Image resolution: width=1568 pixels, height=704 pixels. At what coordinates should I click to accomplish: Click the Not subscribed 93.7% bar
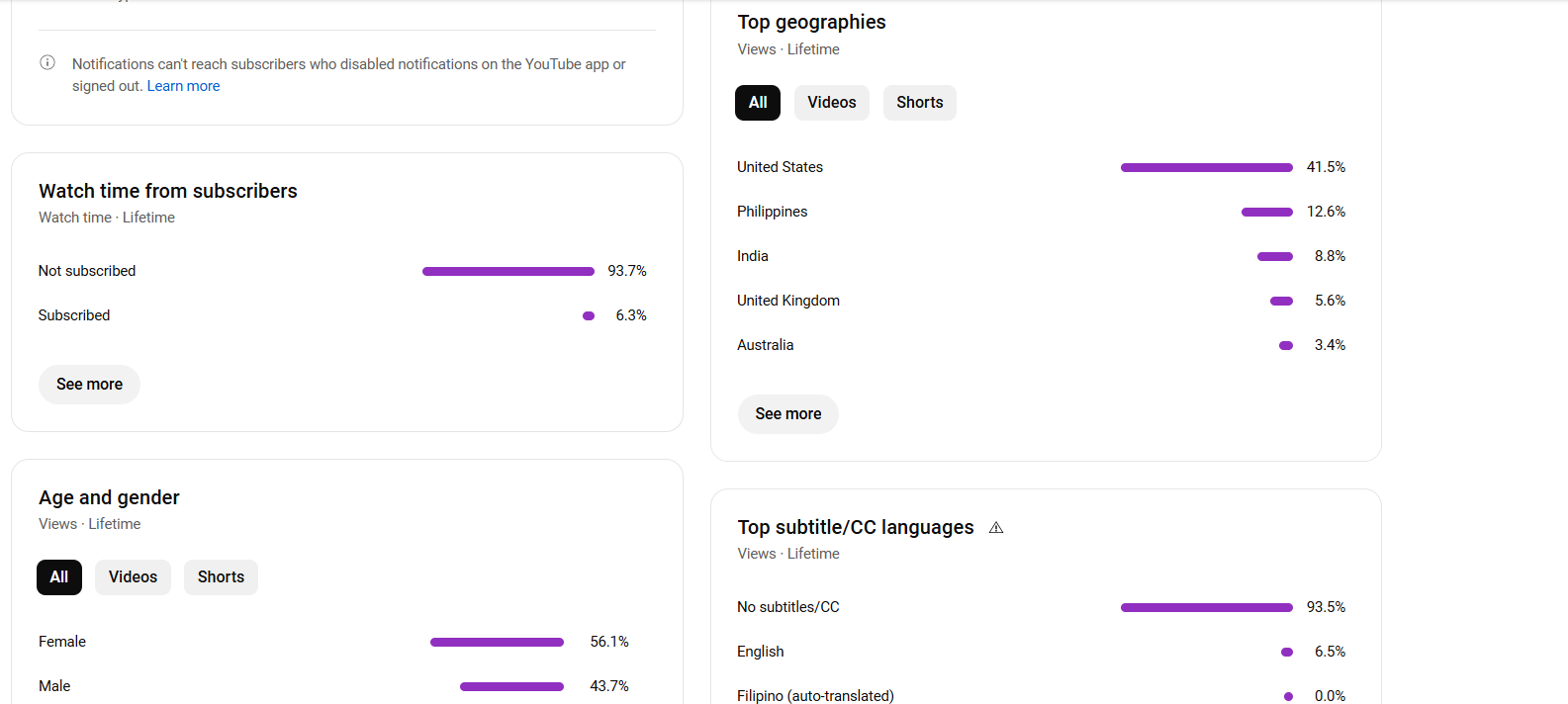(x=508, y=272)
